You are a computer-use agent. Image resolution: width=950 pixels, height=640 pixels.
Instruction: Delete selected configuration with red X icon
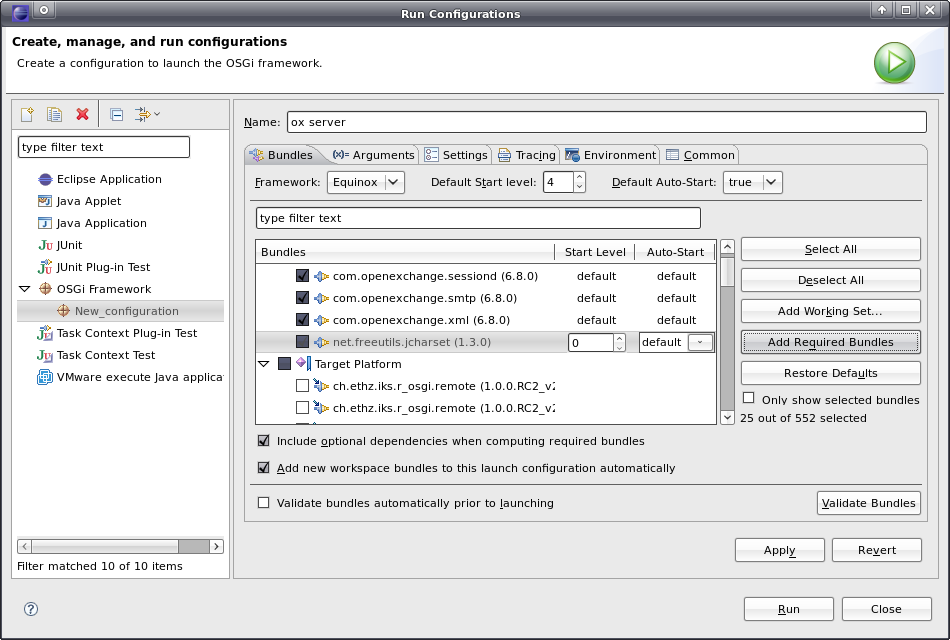83,114
